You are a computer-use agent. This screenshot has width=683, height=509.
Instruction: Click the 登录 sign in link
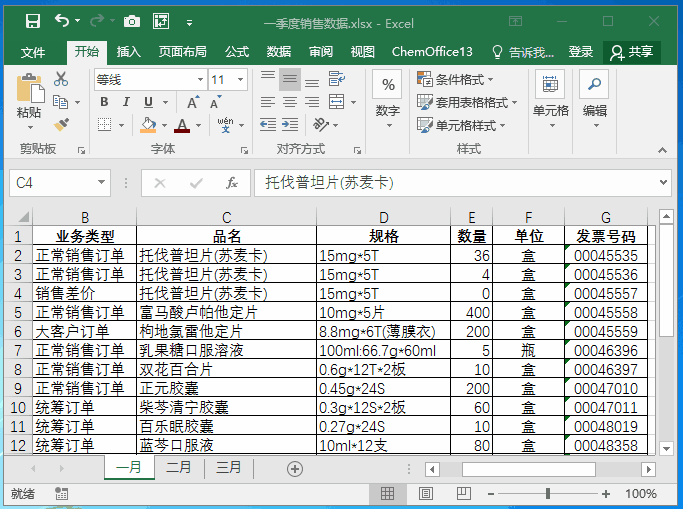tap(580, 52)
